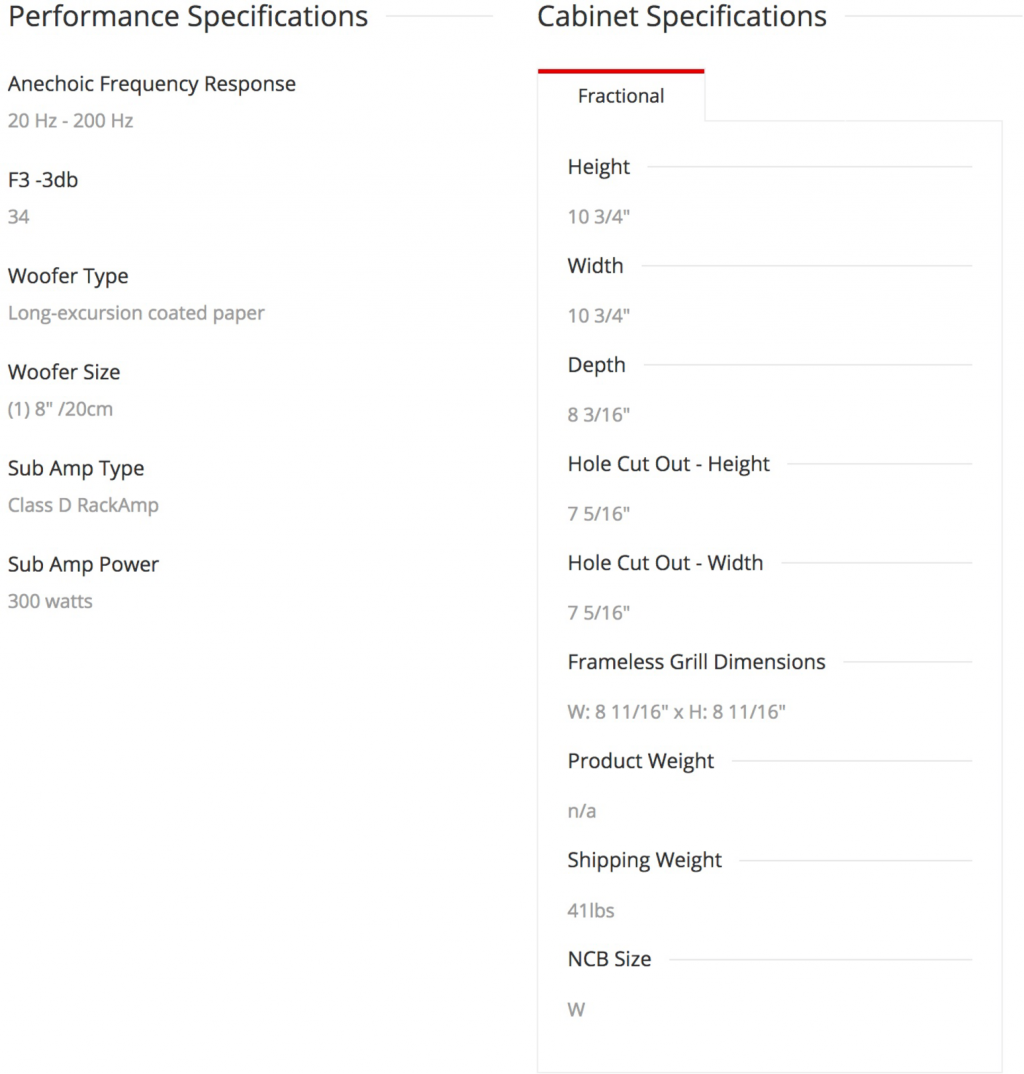Click the Hole Cut Out - Height label
This screenshot has width=1024, height=1074.
669,464
